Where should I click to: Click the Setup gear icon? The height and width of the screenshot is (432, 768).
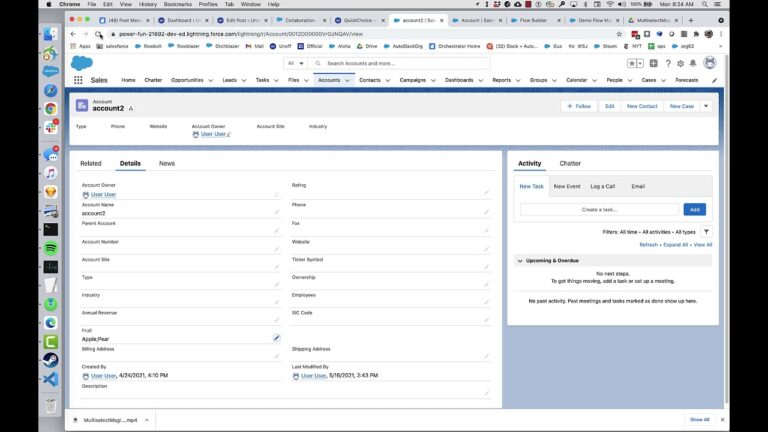coord(683,63)
